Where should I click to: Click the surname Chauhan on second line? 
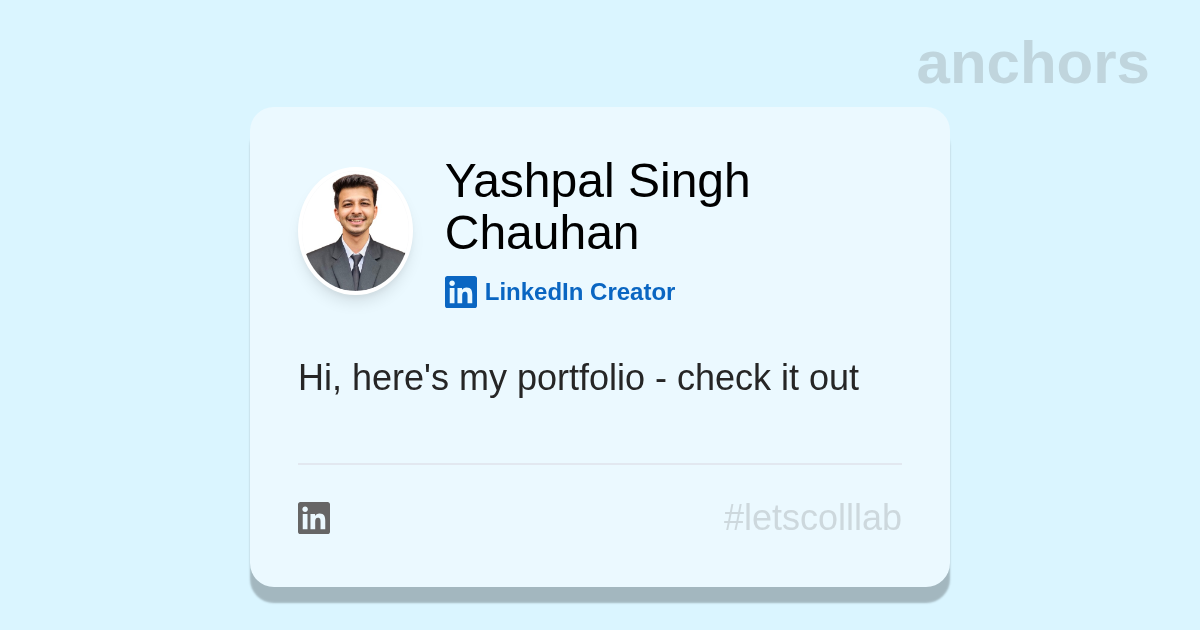click(541, 233)
